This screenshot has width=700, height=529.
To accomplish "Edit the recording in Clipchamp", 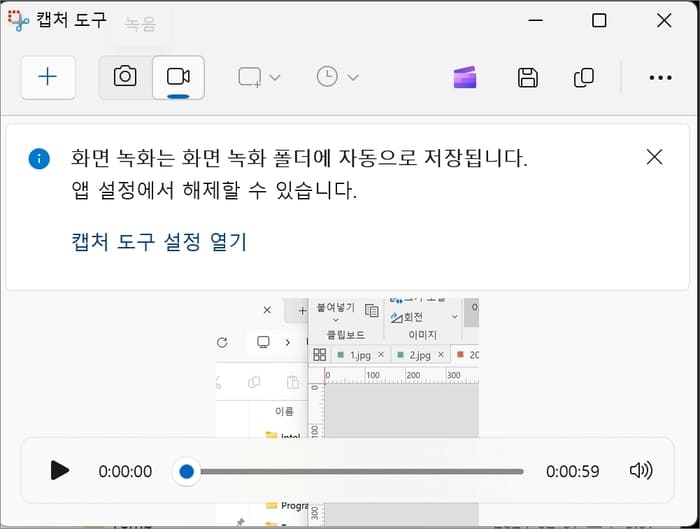I will pyautogui.click(x=465, y=77).
